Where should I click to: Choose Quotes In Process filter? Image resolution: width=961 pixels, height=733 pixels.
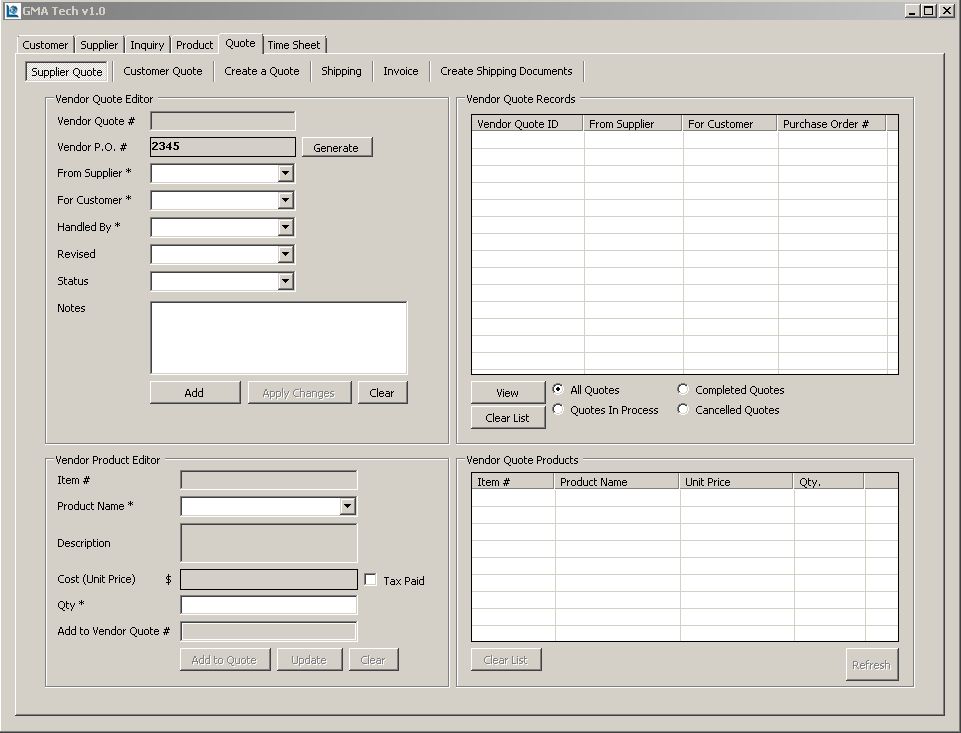point(558,410)
